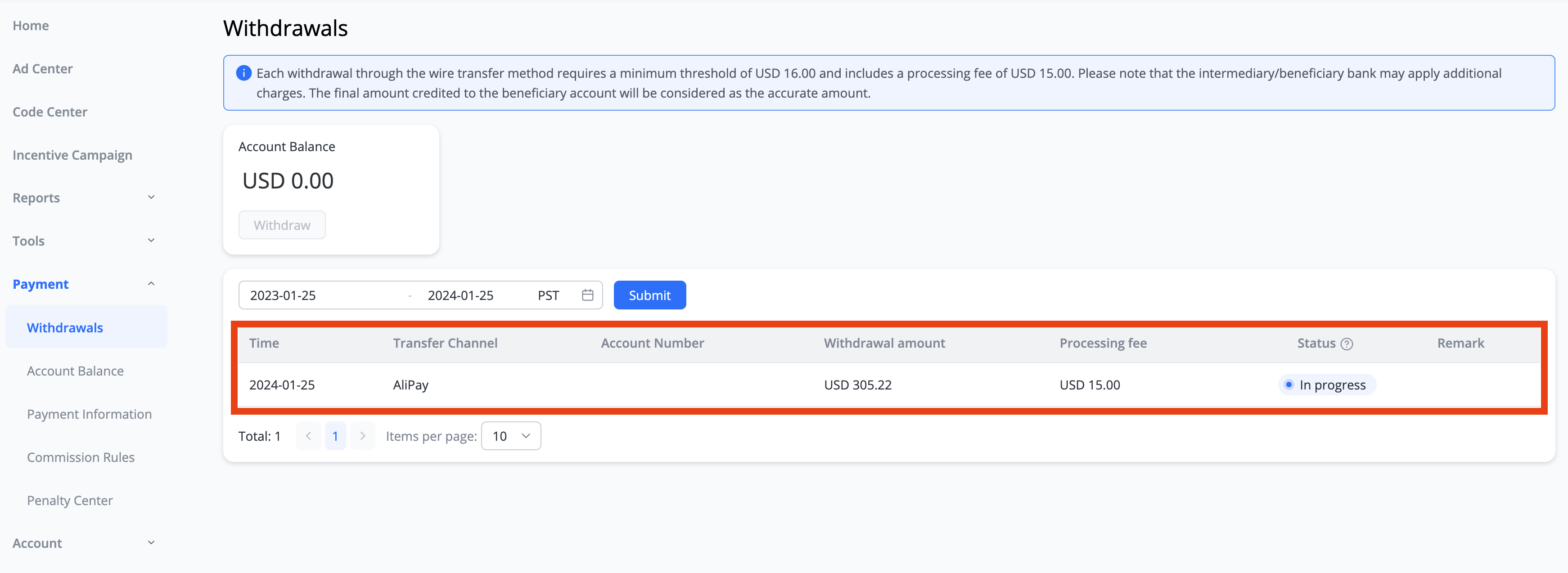Select Account Balance under Payment
Viewport: 1568px width, 573px height.
point(76,371)
